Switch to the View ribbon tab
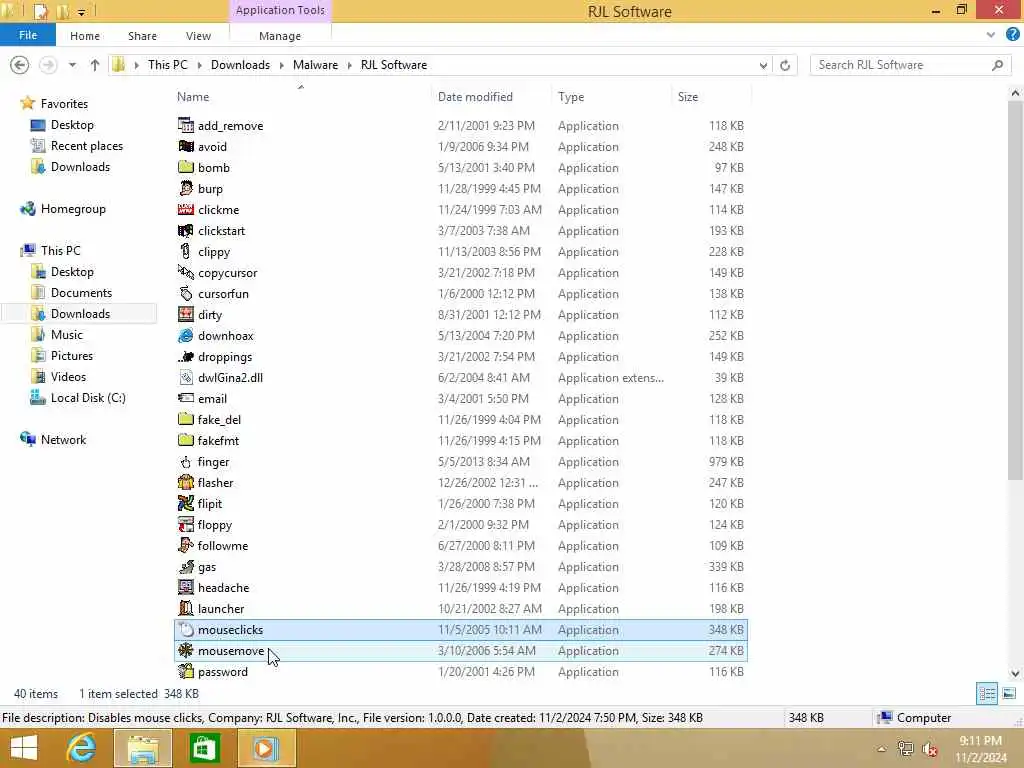Viewport: 1024px width, 768px height. 198,36
